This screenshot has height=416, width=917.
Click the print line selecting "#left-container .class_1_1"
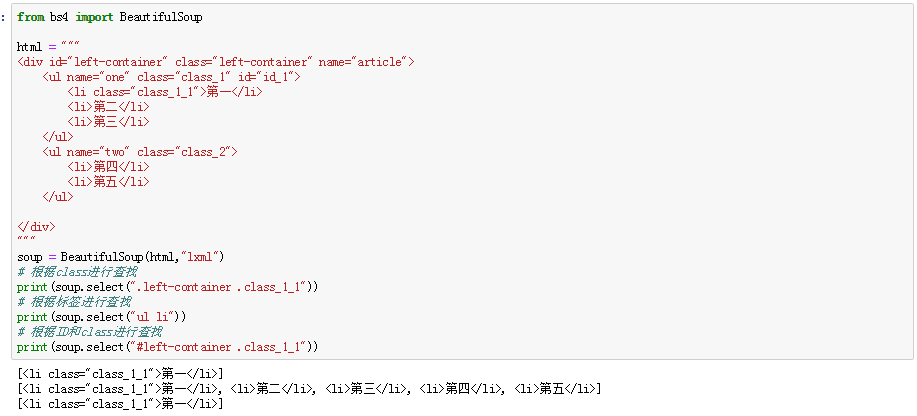(x=167, y=347)
